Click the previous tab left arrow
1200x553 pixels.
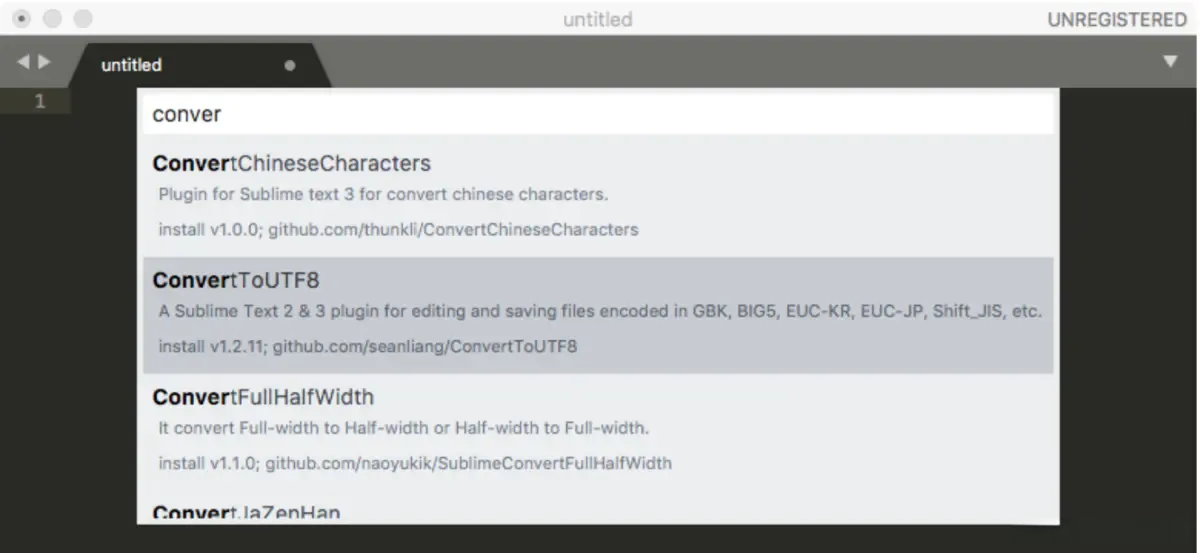23,62
